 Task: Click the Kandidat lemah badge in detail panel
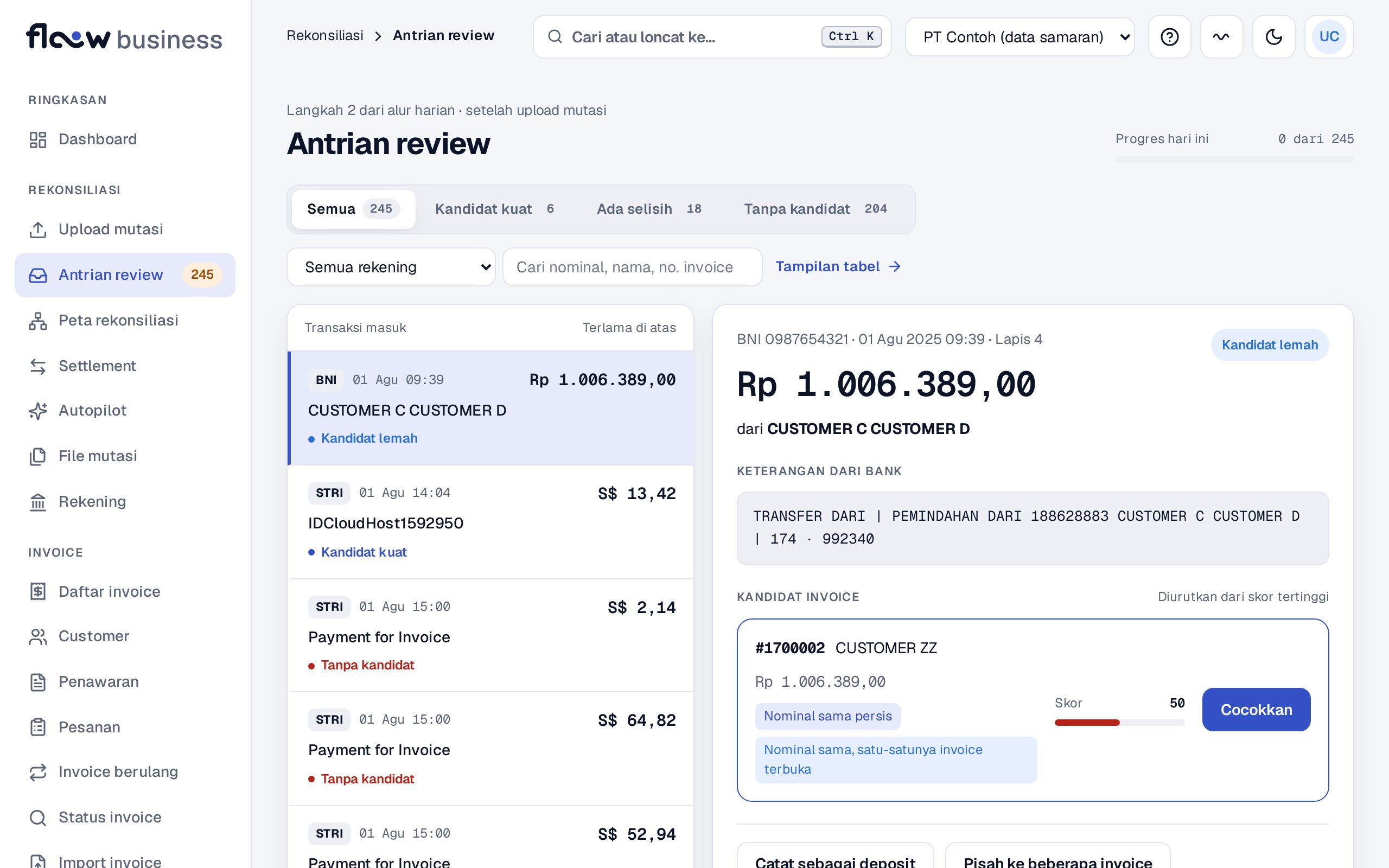pyautogui.click(x=1270, y=345)
